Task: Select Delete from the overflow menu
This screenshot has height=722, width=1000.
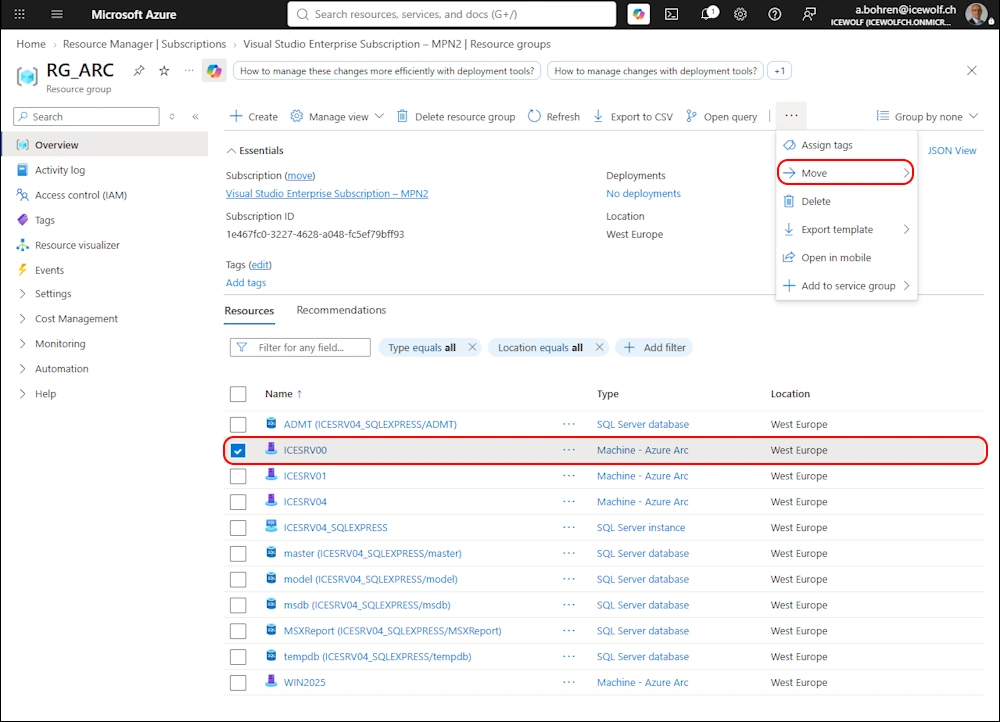Action: (x=846, y=202)
